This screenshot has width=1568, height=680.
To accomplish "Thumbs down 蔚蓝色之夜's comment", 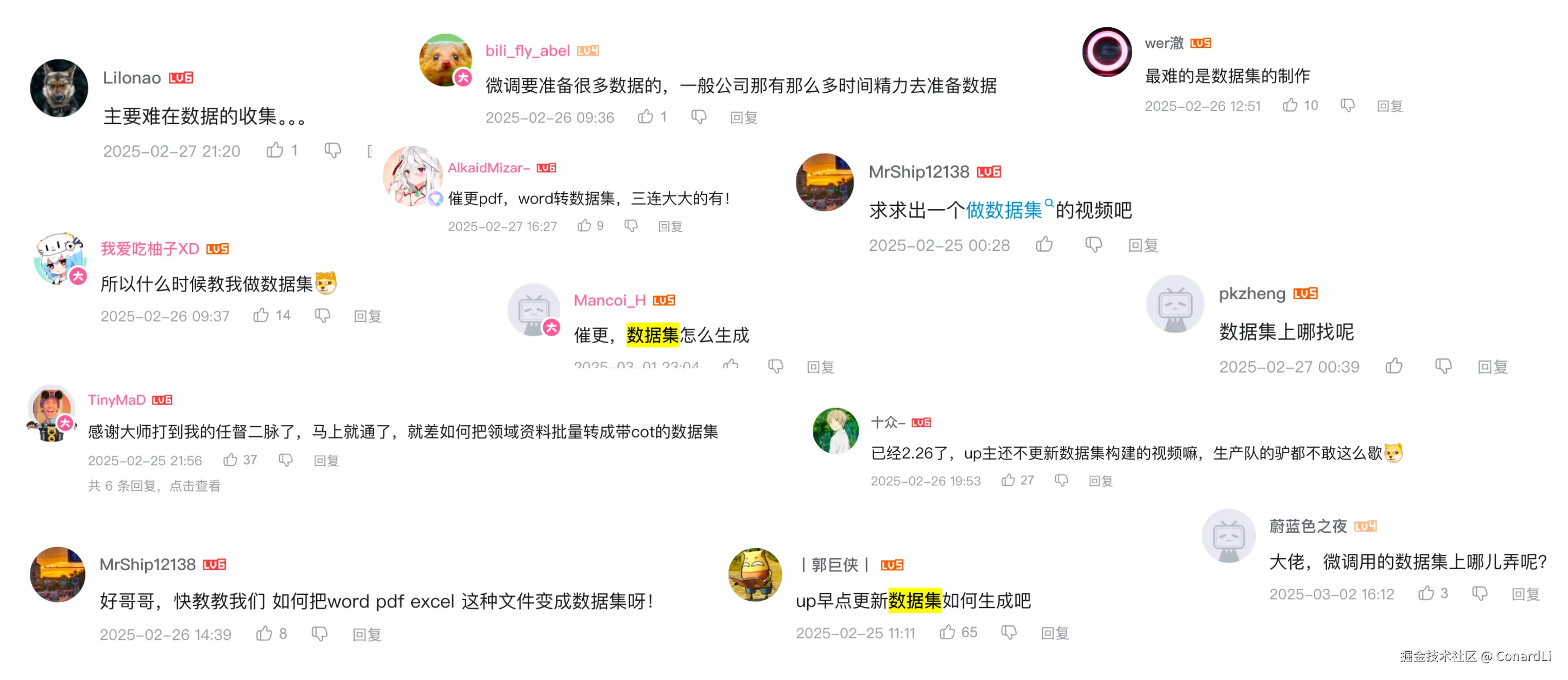I will coord(1480,593).
